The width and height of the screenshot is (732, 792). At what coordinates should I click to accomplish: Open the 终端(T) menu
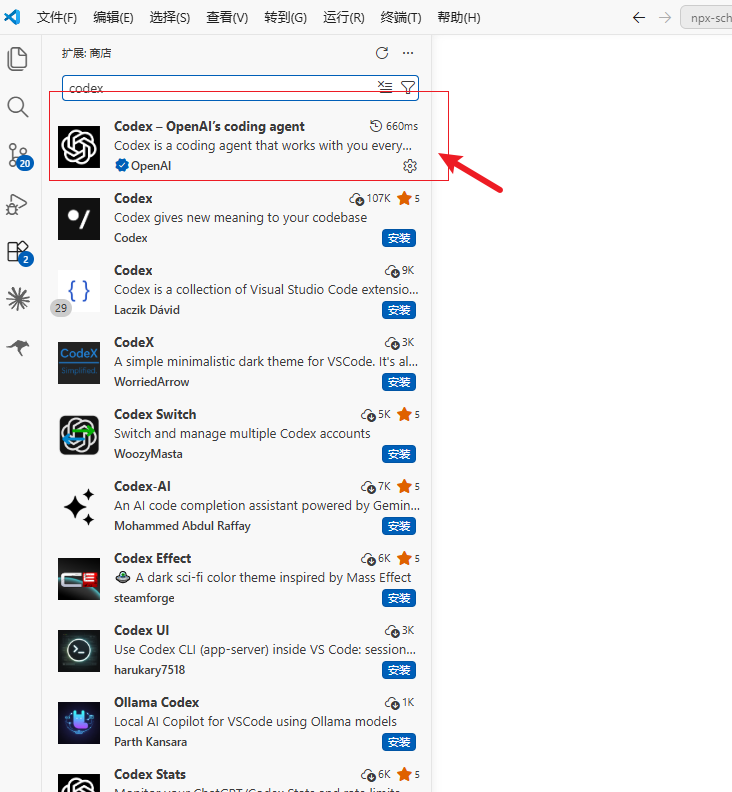(401, 18)
